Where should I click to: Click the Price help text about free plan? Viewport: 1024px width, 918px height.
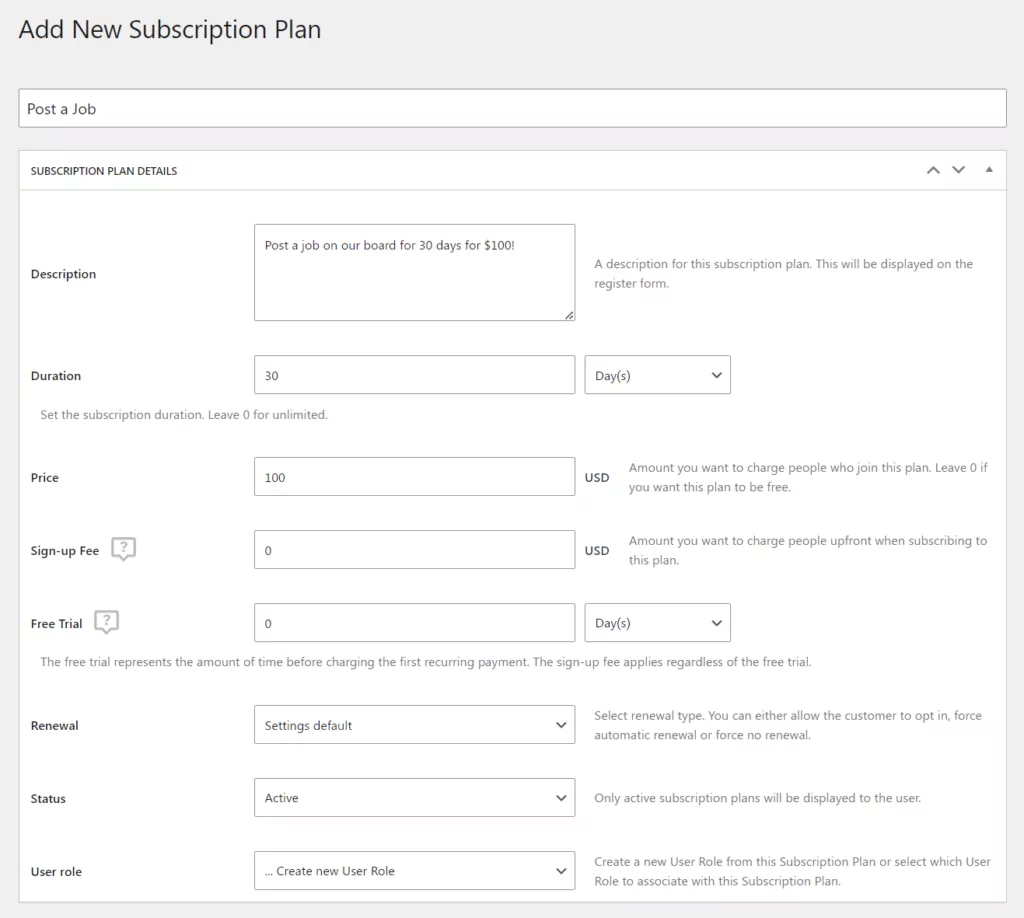tap(808, 477)
